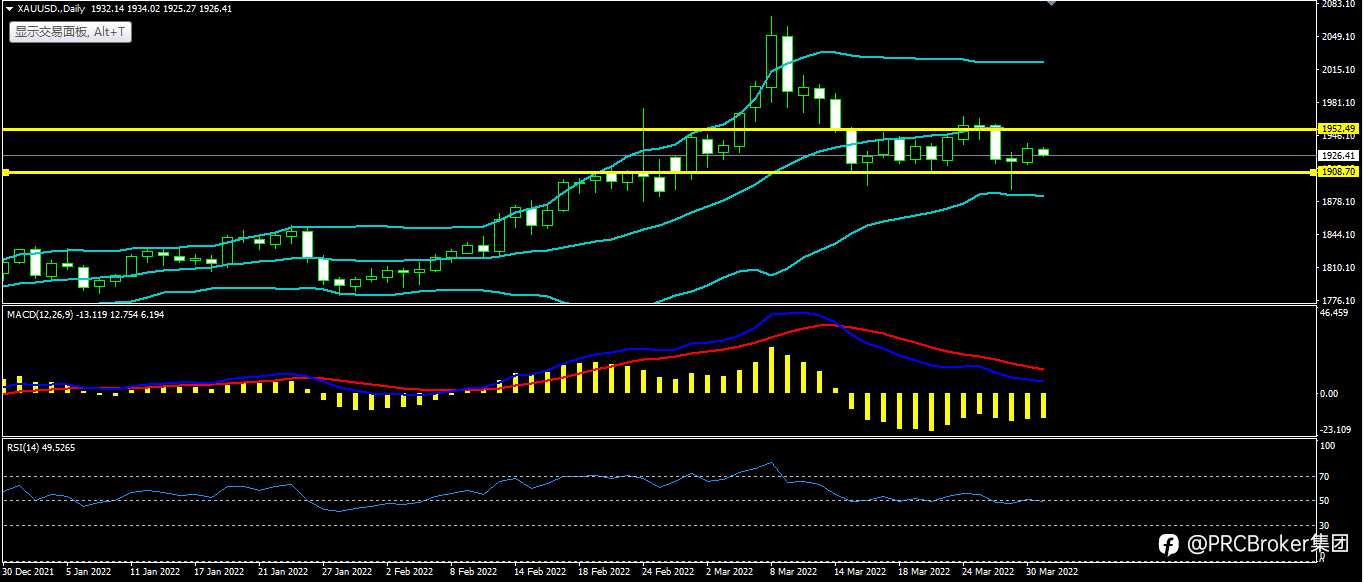Click the 2 Mar 2022 date label
This screenshot has width=1364, height=582.
click(729, 572)
